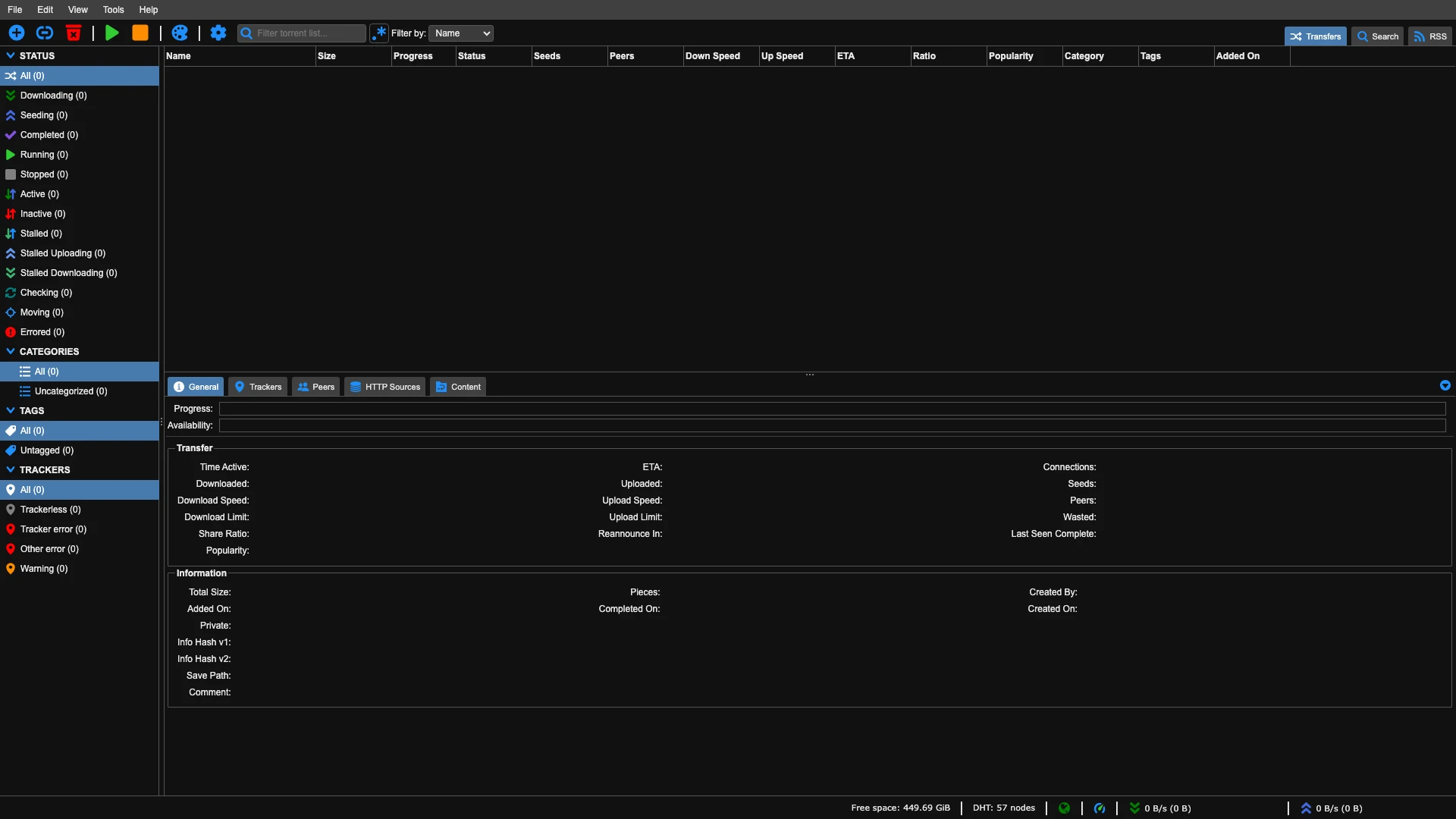Open the Peers details tab
This screenshot has height=819, width=1456.
click(315, 387)
